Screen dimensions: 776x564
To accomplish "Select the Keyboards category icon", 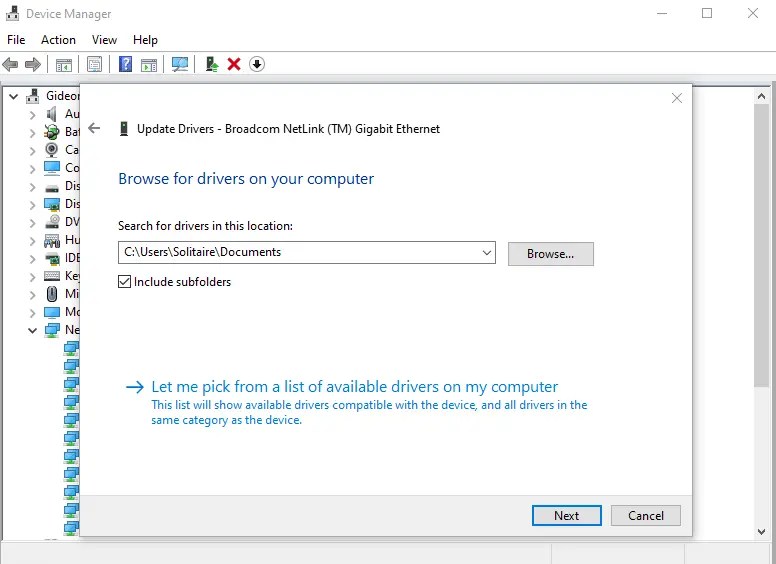I will coord(51,276).
